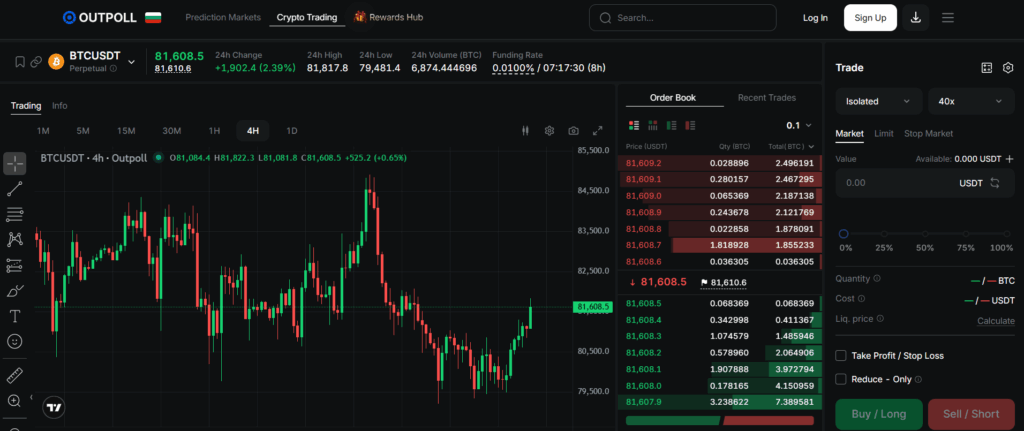Click the Outpoll logo
Screen dimensions: 1024x431
click(100, 18)
